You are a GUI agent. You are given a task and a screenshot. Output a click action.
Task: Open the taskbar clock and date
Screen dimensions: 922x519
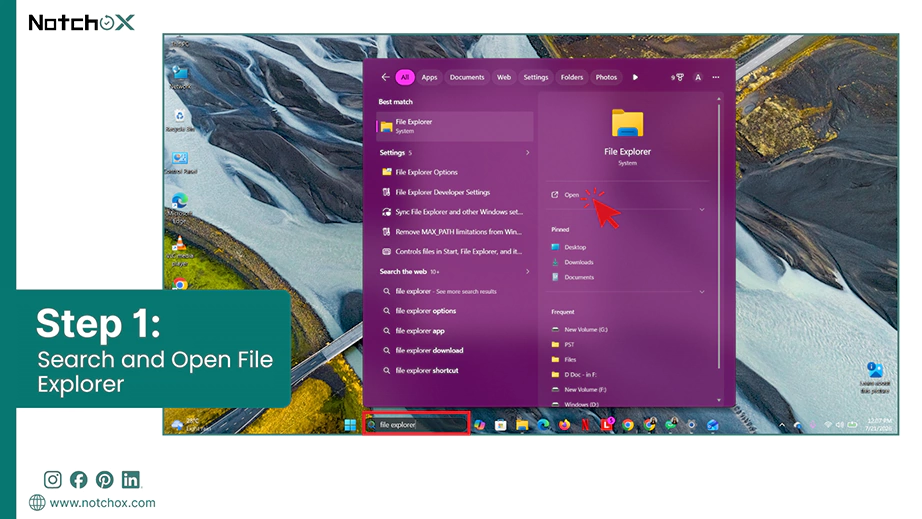880,425
